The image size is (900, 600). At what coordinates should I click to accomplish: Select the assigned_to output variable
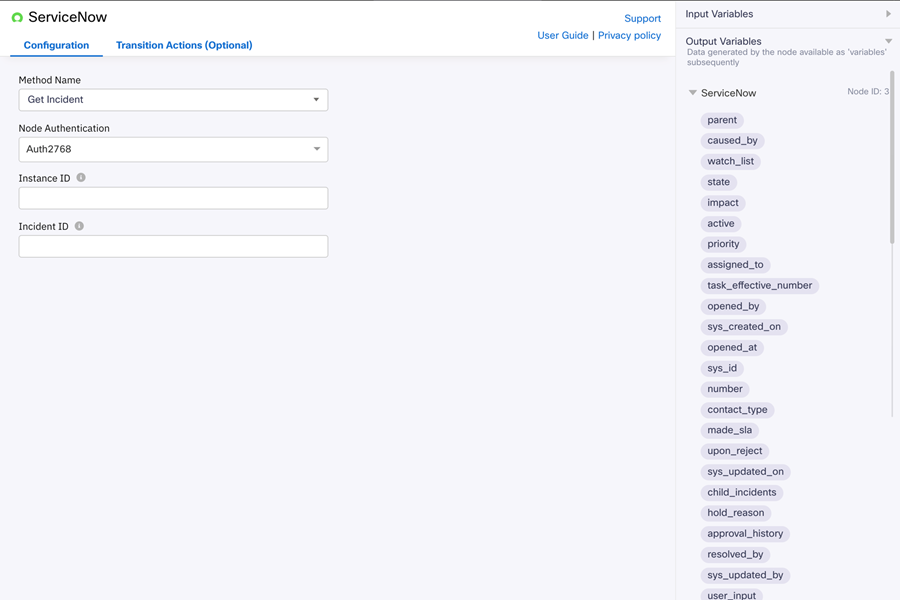735,265
